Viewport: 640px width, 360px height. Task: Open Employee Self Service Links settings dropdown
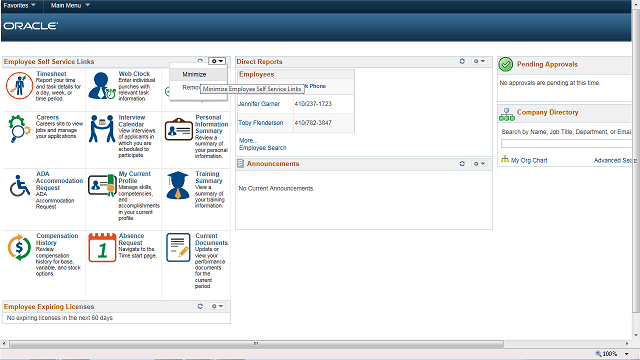[x=217, y=61]
